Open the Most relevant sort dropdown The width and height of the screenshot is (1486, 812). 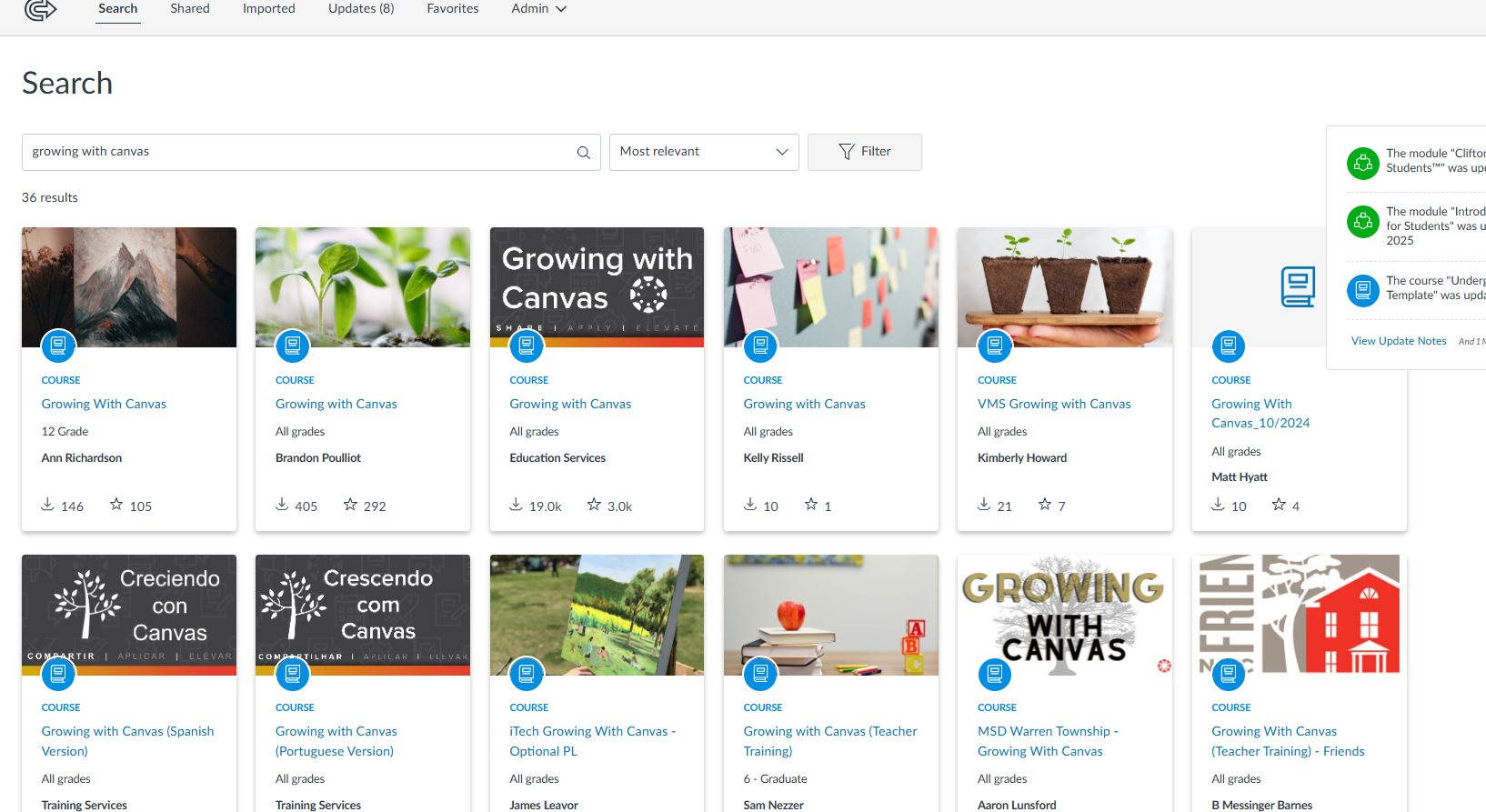[704, 152]
